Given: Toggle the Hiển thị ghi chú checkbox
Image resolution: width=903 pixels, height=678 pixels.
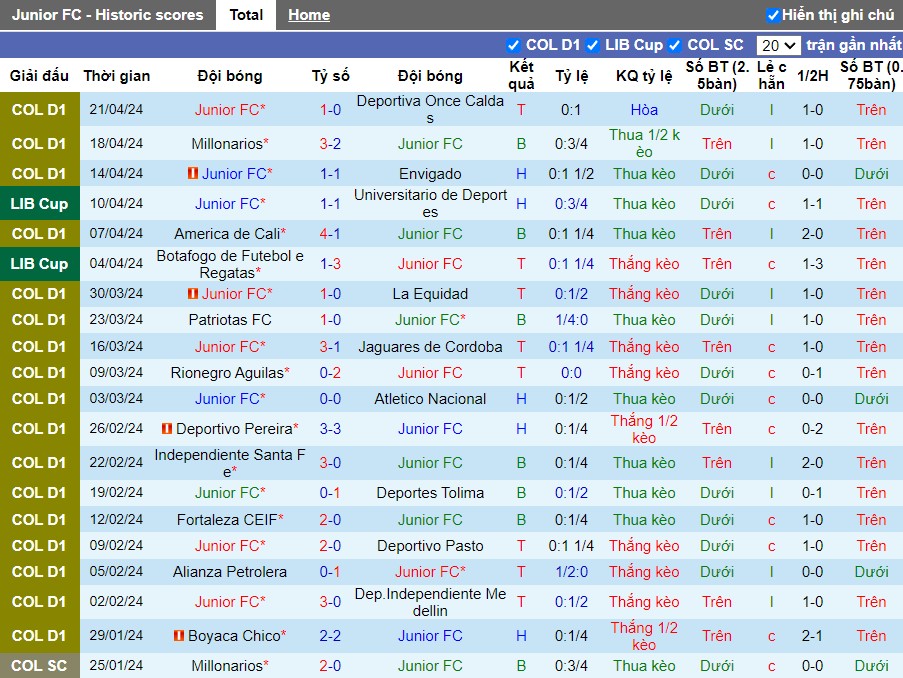Looking at the screenshot, I should 773,16.
